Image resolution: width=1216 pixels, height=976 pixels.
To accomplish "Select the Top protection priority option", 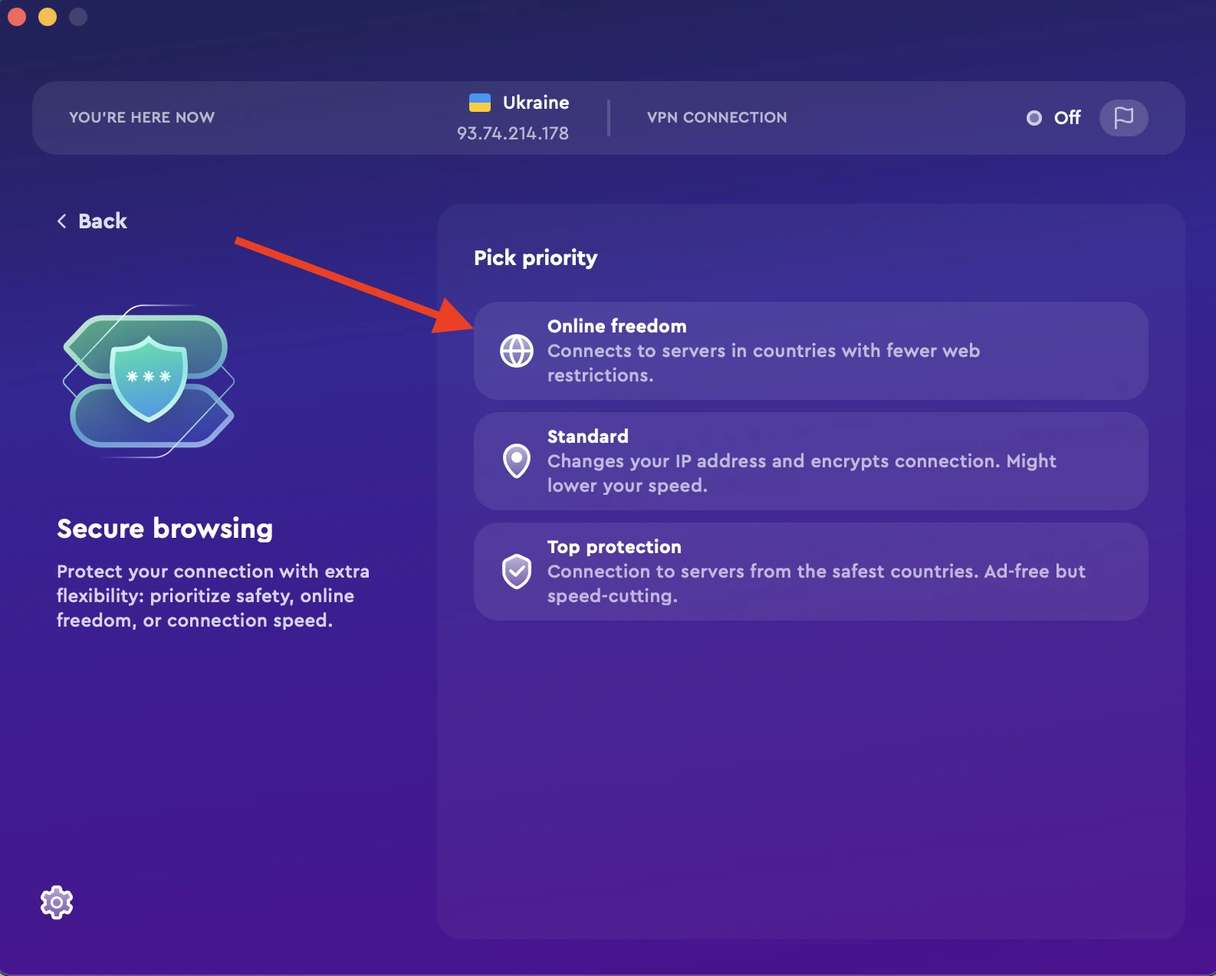I will (810, 572).
